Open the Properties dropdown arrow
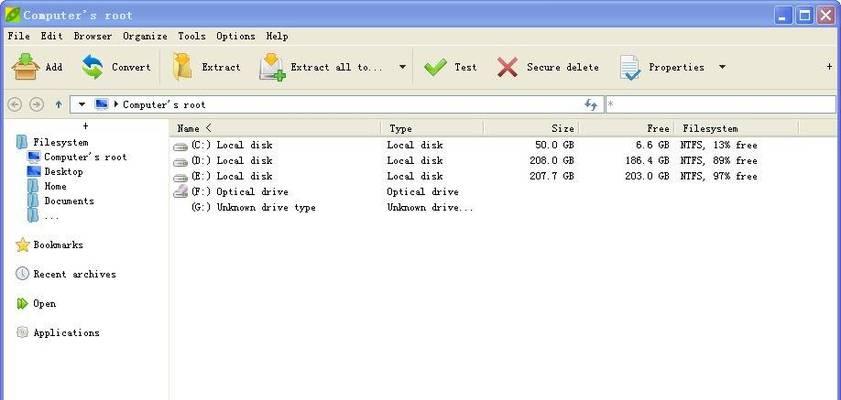Viewport: 841px width, 400px height. (x=722, y=67)
